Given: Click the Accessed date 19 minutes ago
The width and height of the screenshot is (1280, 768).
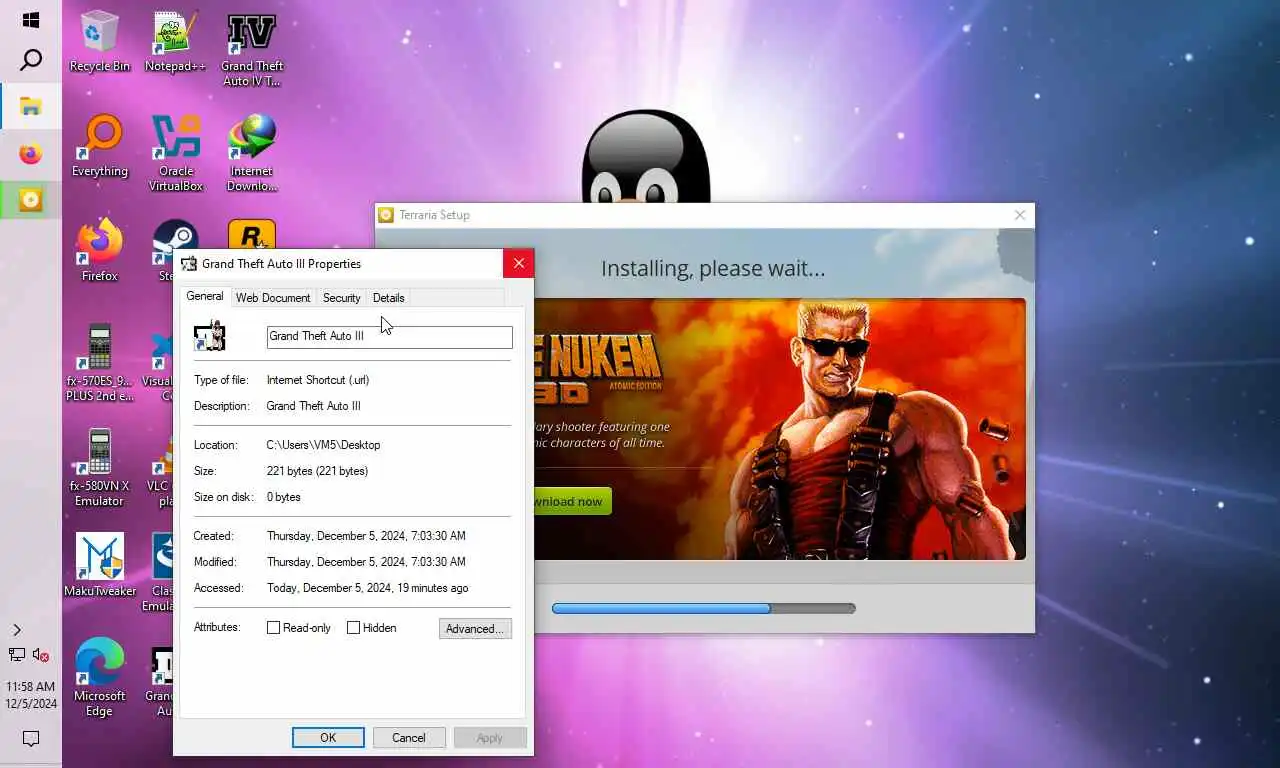Looking at the screenshot, I should tap(367, 588).
